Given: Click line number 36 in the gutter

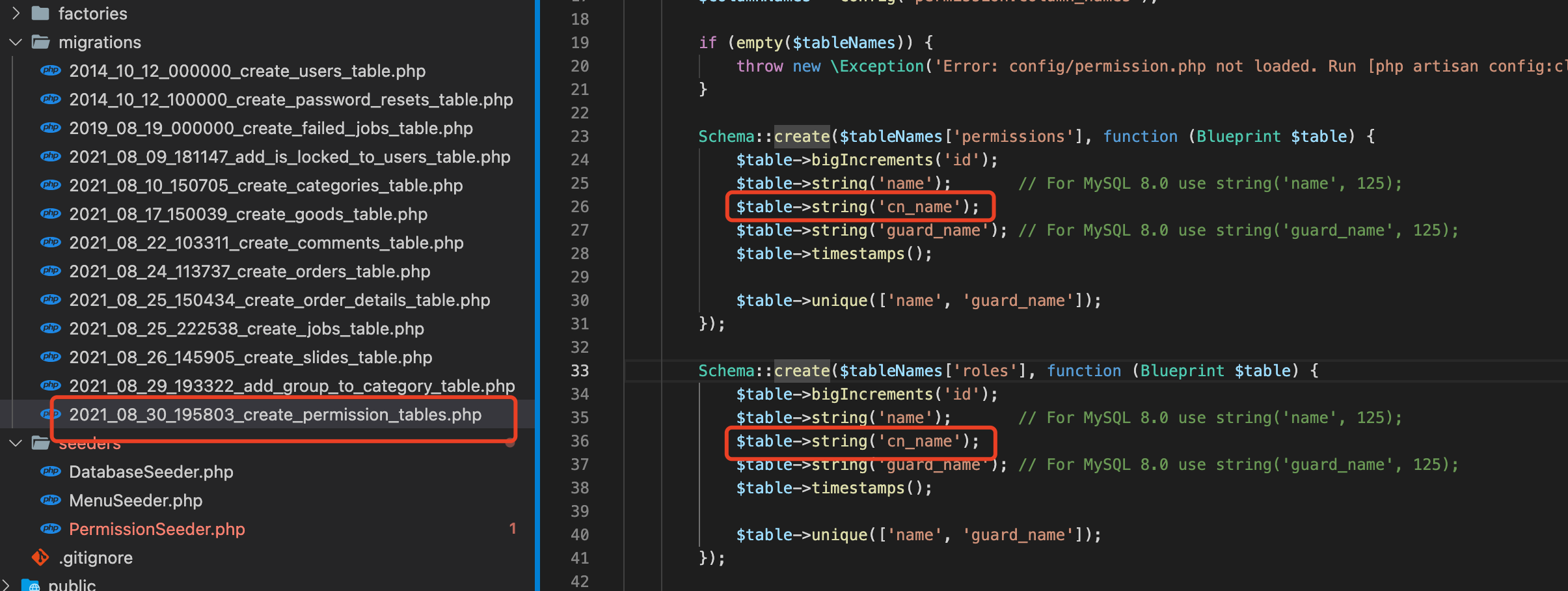Looking at the screenshot, I should [x=580, y=441].
